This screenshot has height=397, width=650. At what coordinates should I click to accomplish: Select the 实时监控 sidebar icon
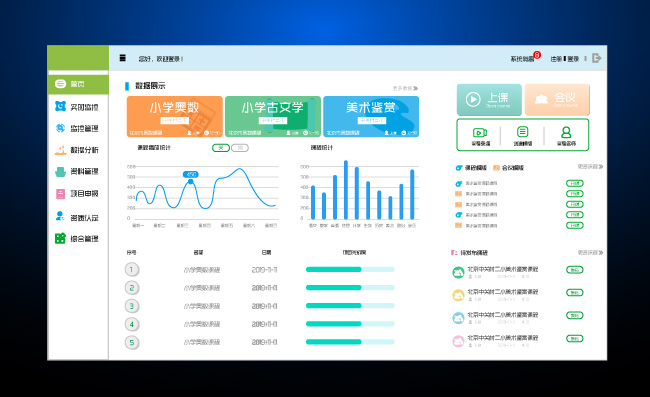61,106
